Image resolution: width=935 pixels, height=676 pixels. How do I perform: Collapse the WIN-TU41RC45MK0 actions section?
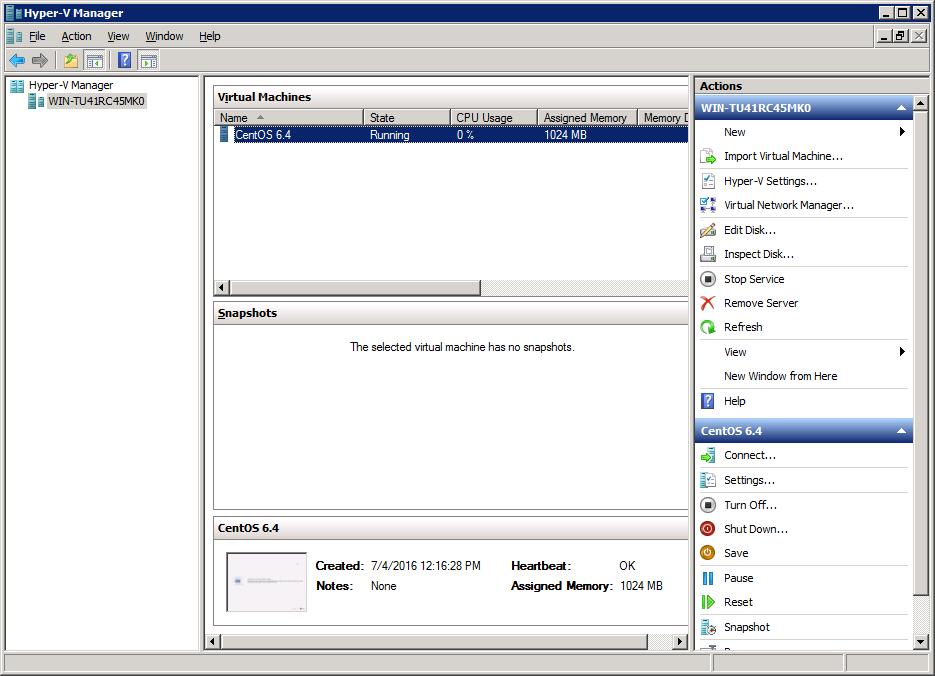click(x=901, y=107)
